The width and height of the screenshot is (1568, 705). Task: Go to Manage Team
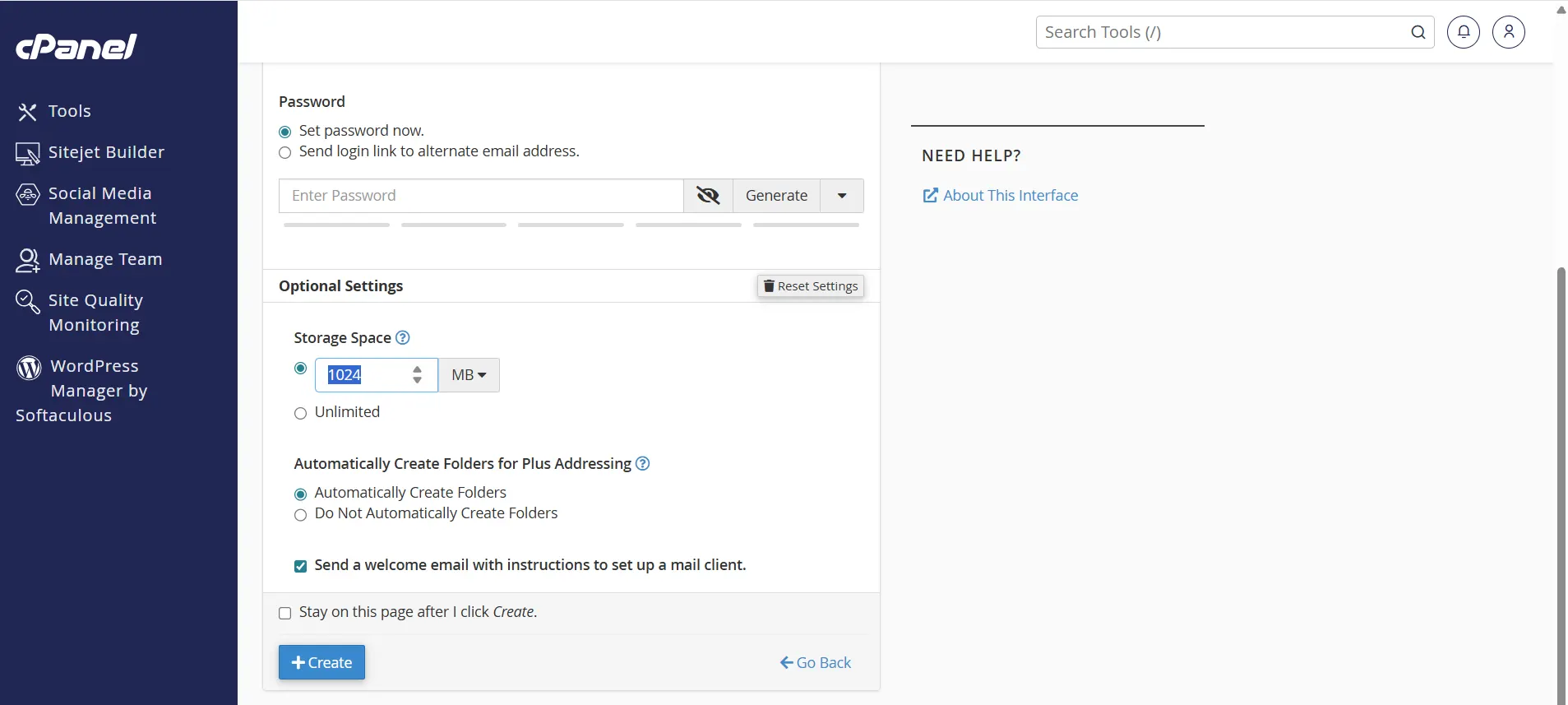coord(105,259)
